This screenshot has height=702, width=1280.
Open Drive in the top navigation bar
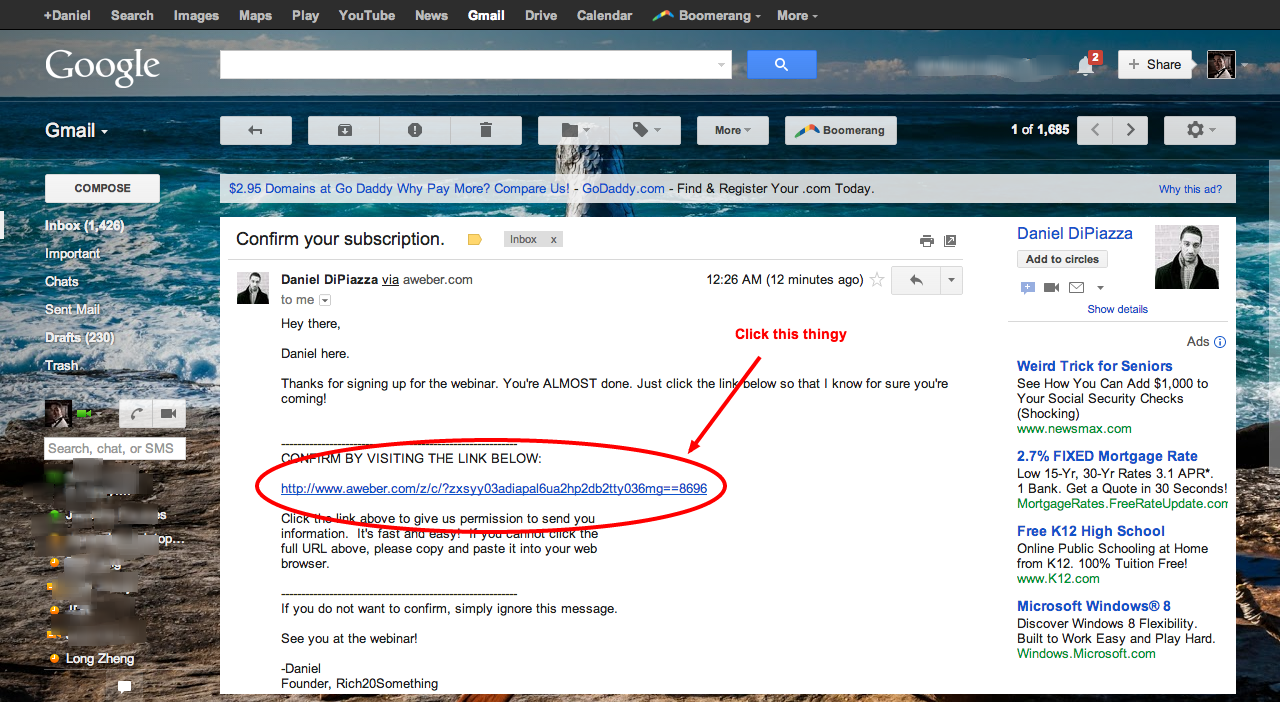point(541,15)
